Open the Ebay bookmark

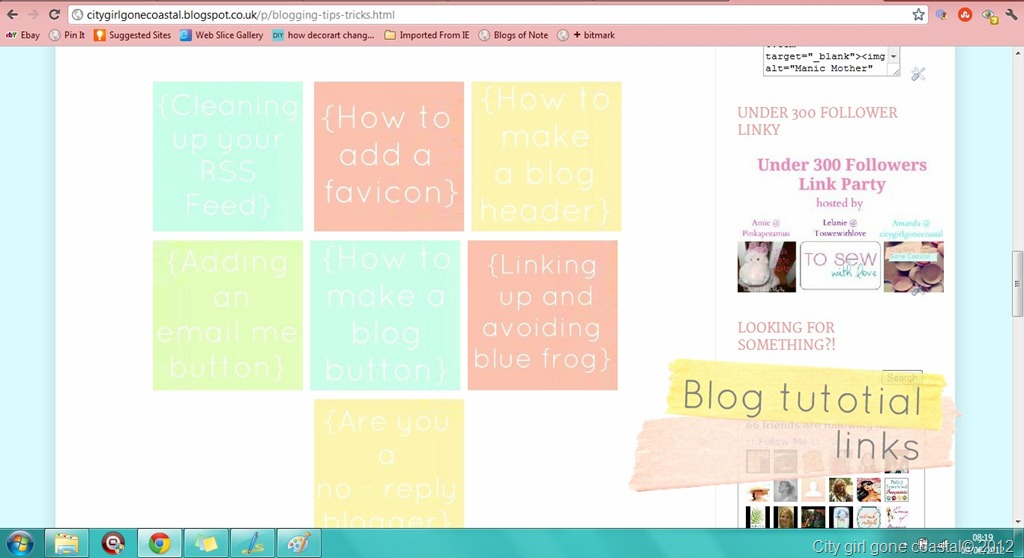click(23, 35)
